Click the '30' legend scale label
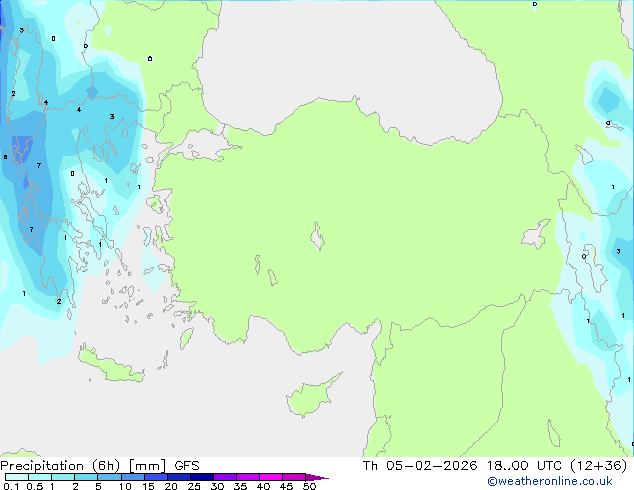This screenshot has width=634, height=490. point(217,486)
